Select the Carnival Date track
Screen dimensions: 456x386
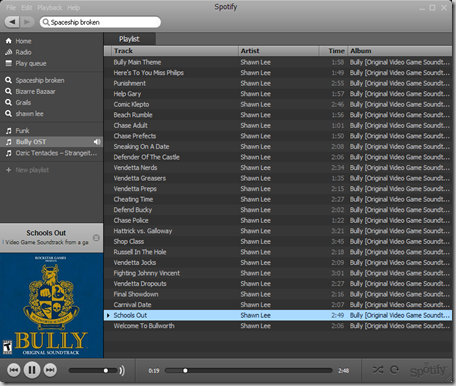click(x=278, y=305)
